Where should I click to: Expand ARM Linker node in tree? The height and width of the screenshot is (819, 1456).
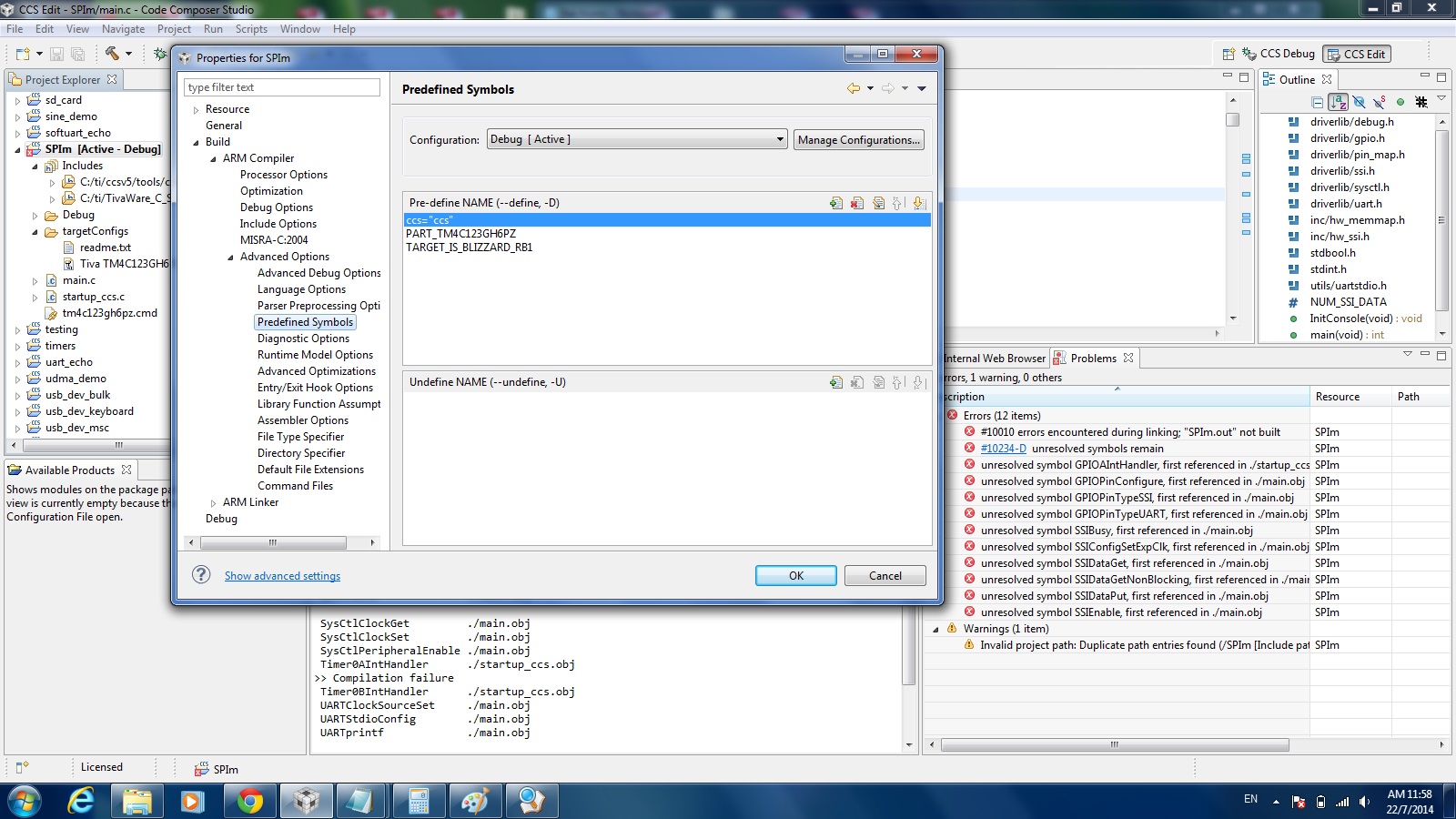coord(213,503)
